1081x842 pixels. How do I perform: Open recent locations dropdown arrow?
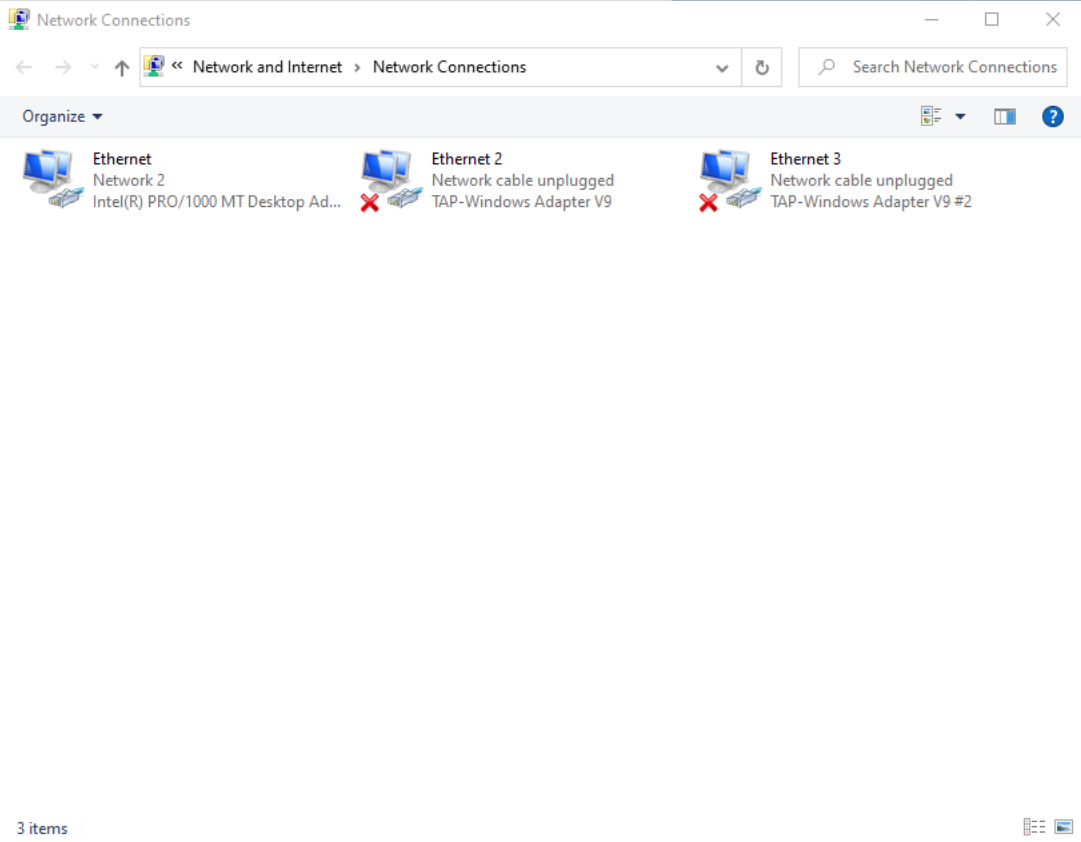[x=95, y=68]
